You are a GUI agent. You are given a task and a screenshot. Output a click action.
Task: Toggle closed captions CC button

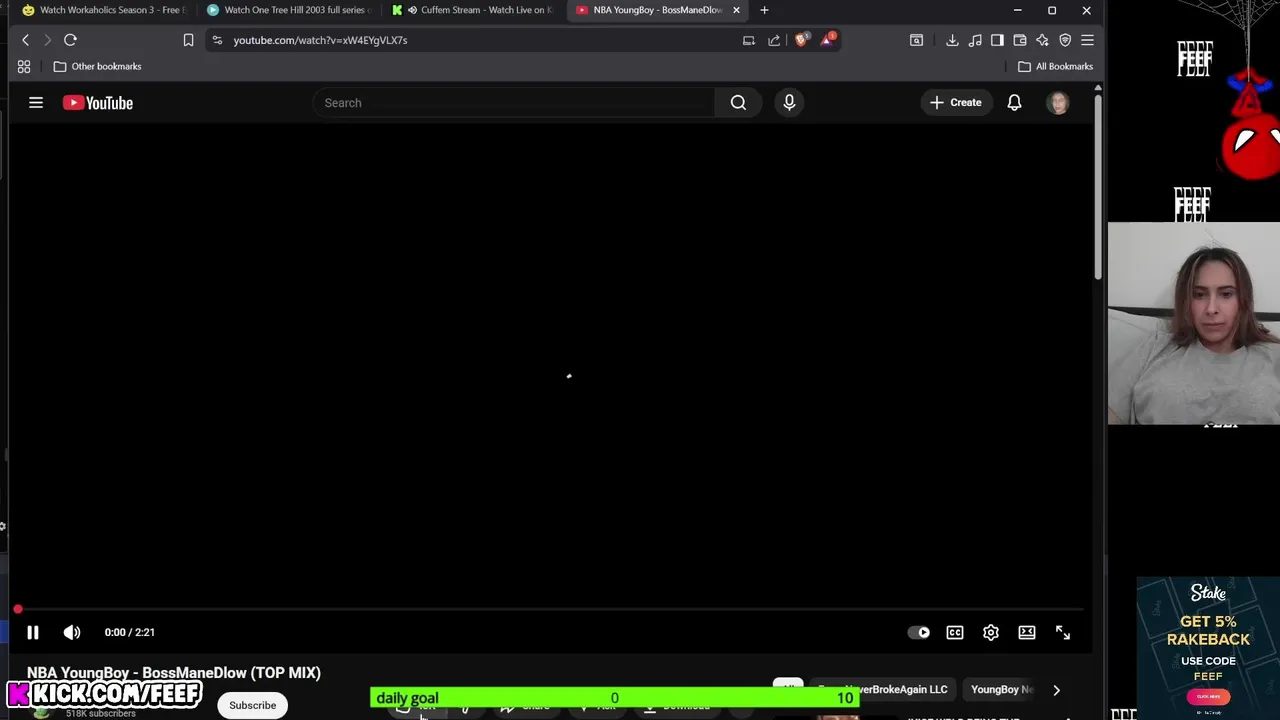955,632
